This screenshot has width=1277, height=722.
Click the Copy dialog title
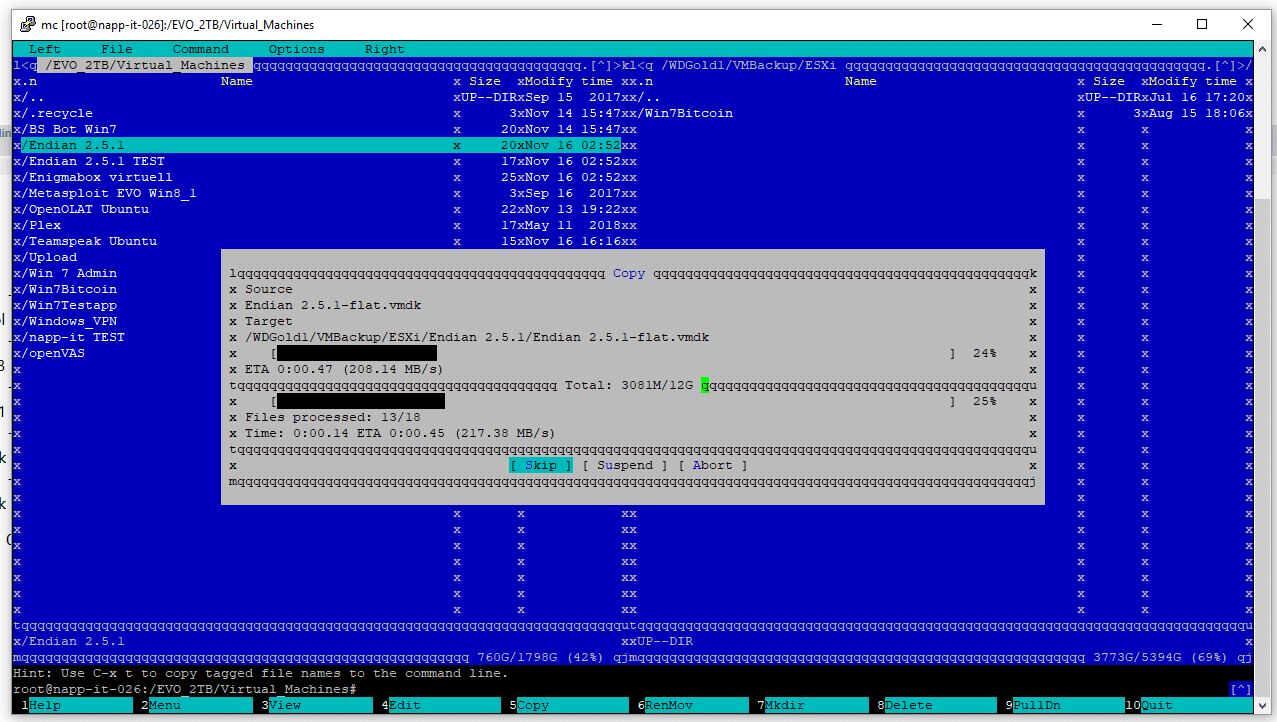click(628, 273)
